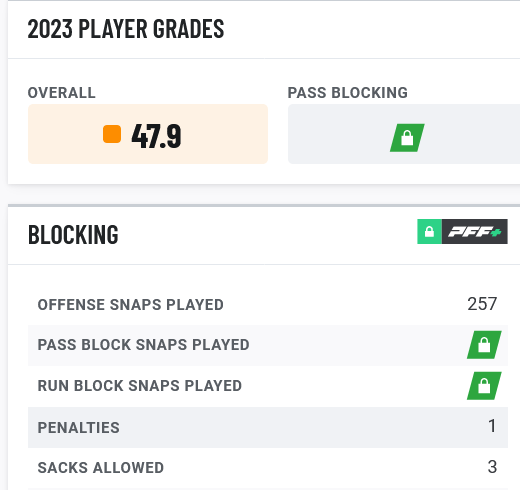
Task: Select the Sacks Allowed row label
Action: [x=101, y=468]
